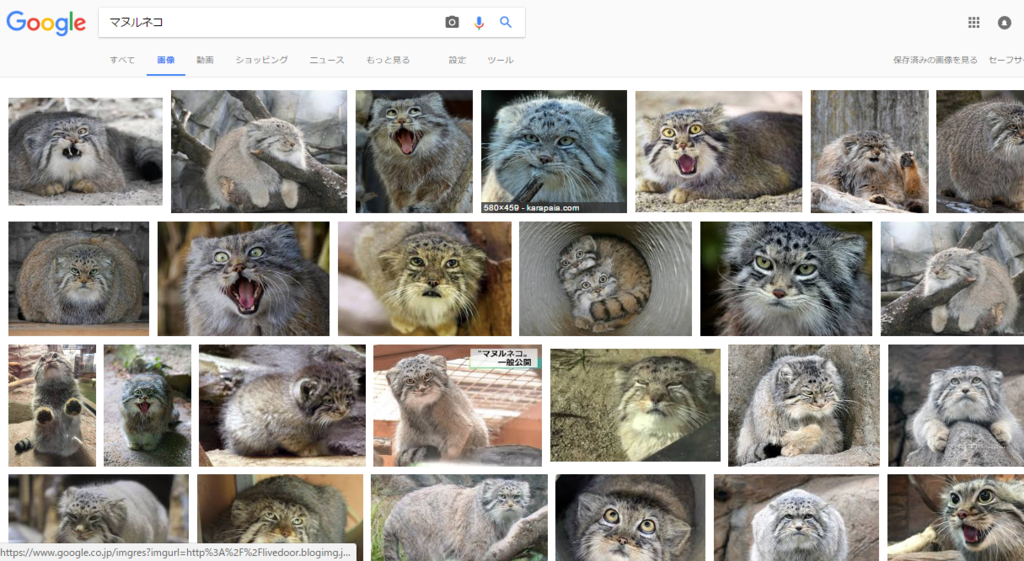The height and width of the screenshot is (561, 1024).
Task: Click into the マヌルネコ search box
Action: point(270,22)
